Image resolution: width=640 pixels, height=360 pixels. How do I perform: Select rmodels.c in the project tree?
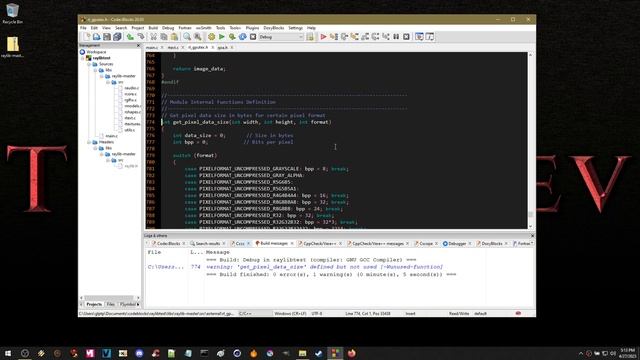coord(132,106)
